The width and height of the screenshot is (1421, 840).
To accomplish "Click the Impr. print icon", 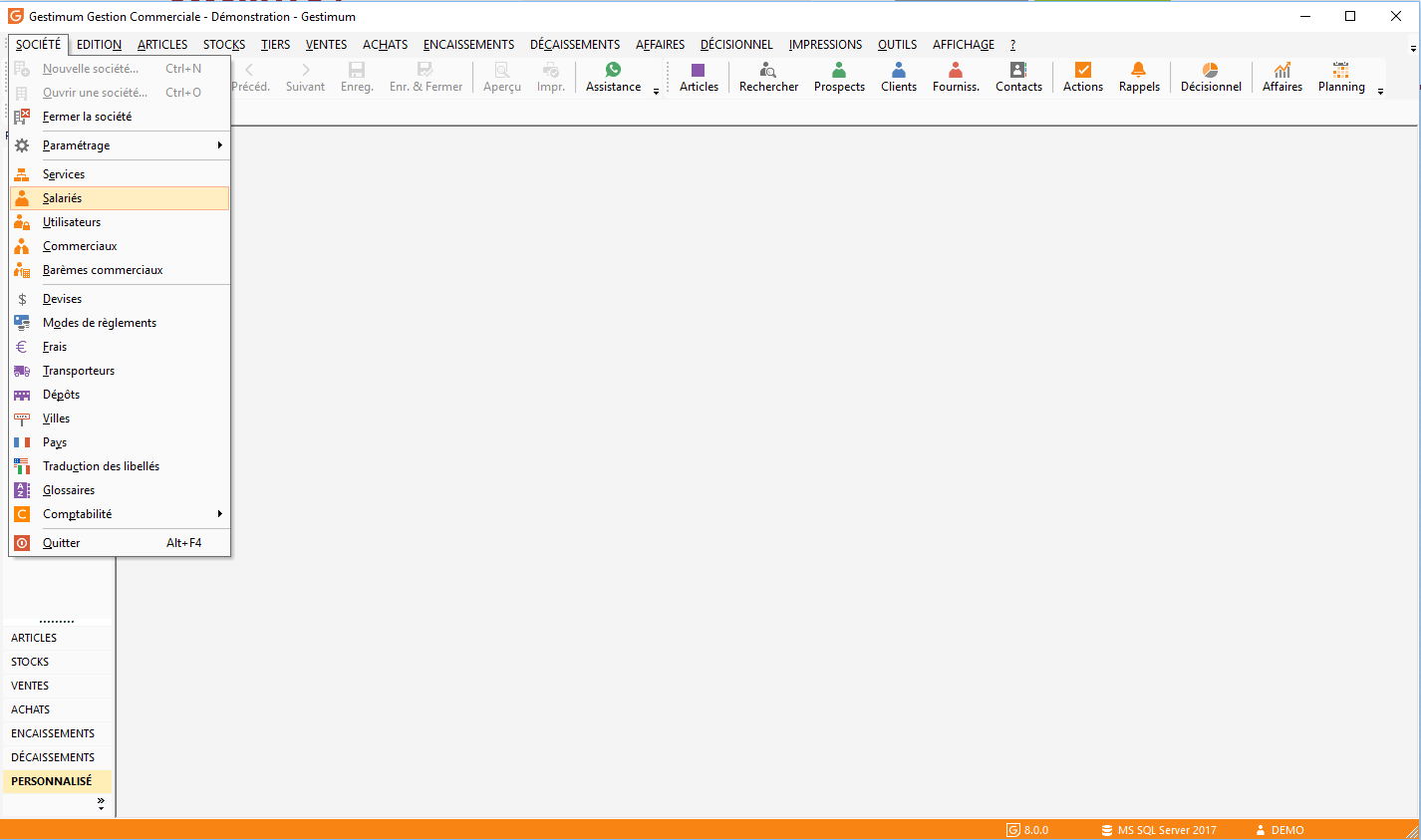I will click(x=551, y=70).
